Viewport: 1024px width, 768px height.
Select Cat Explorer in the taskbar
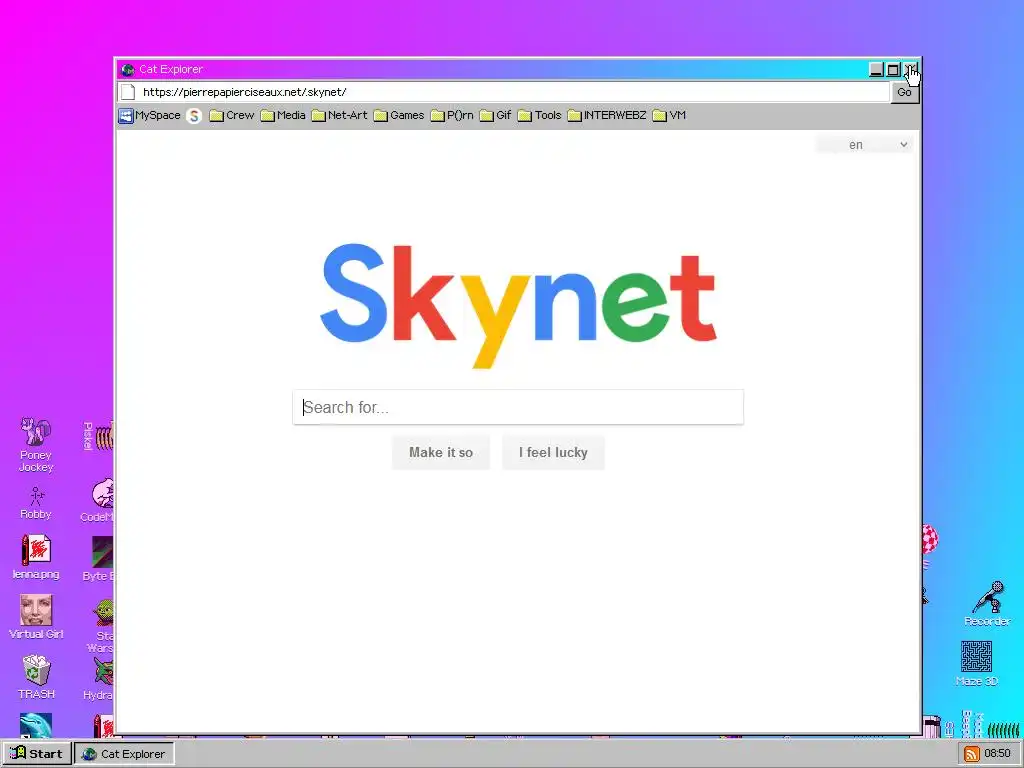pyautogui.click(x=124, y=754)
